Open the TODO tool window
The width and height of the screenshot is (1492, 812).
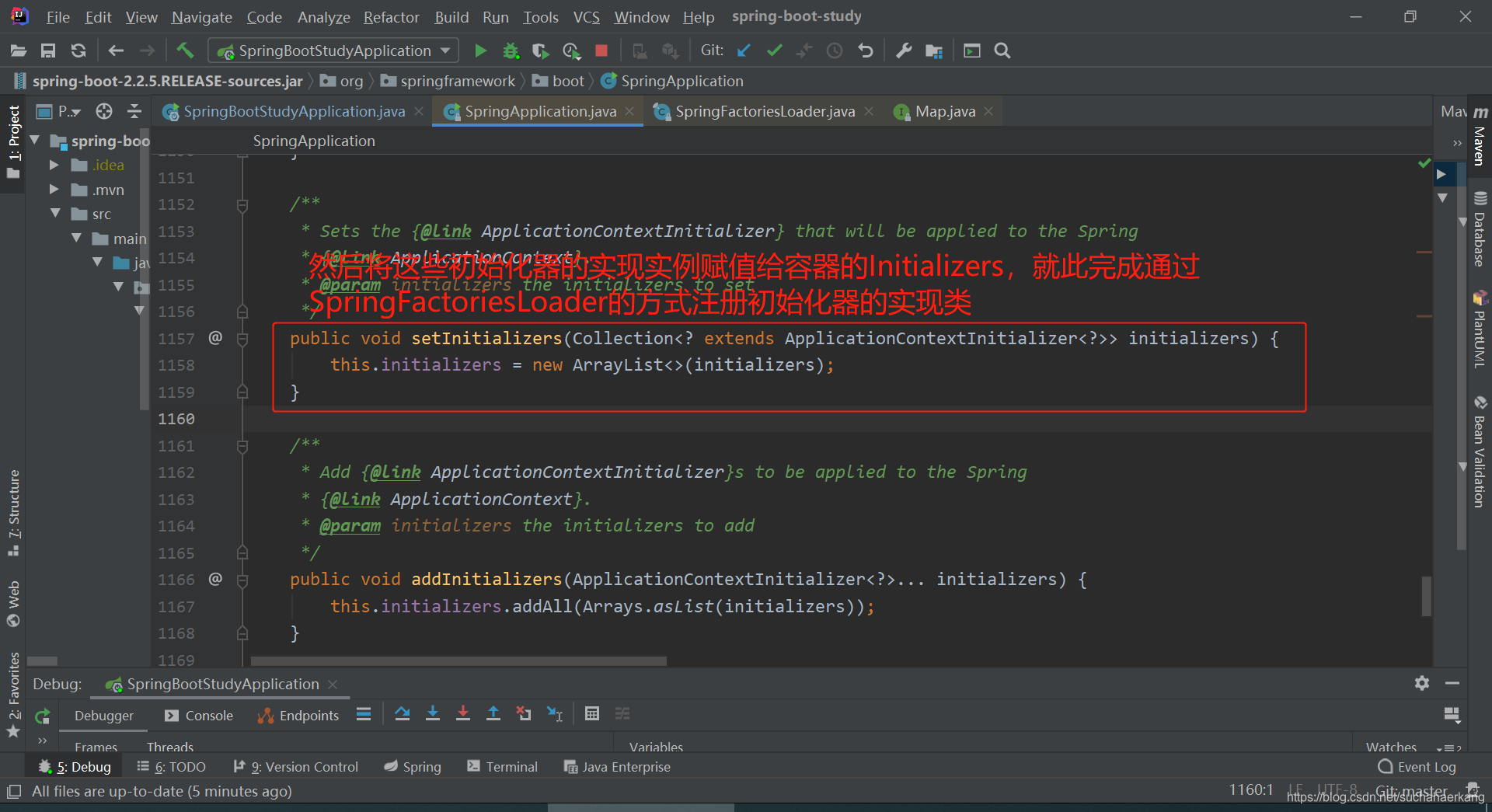[172, 767]
